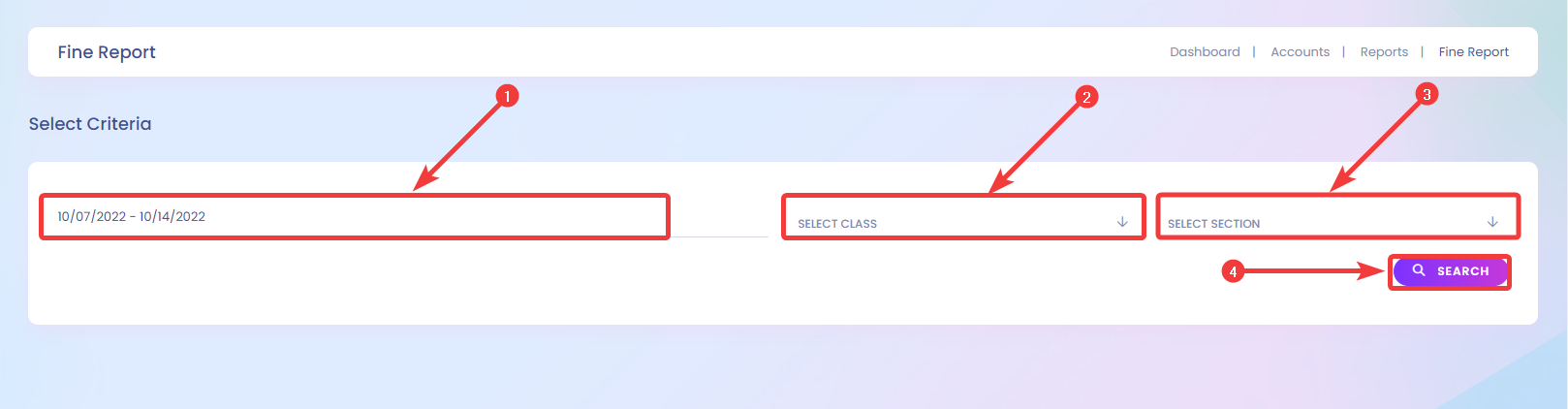This screenshot has height=409, width=1568.
Task: Click the down arrow icon in Select Section
Action: point(1492,222)
